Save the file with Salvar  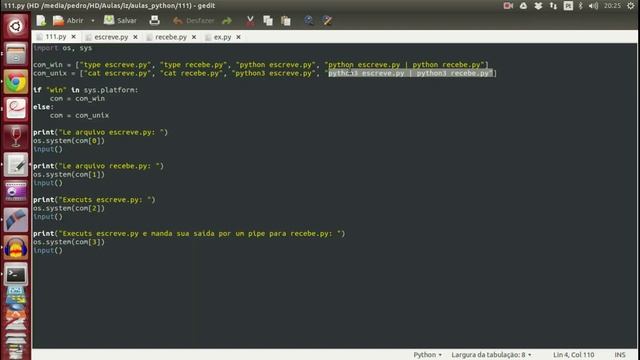point(120,20)
